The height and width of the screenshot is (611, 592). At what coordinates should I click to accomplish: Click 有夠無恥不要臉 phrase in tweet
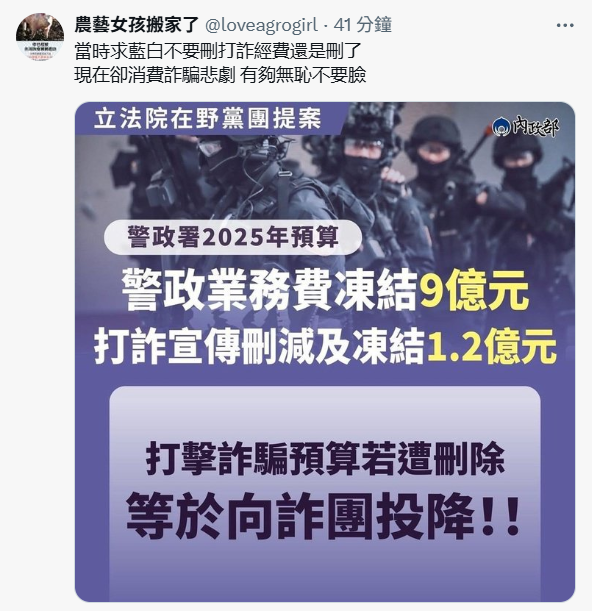click(x=302, y=74)
